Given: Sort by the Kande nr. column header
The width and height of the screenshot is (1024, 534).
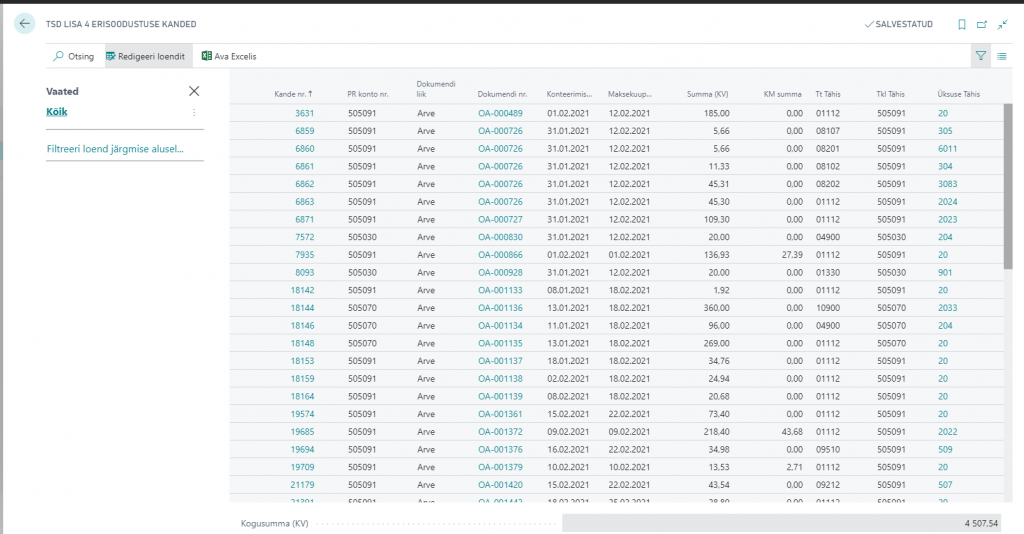Looking at the screenshot, I should (x=293, y=94).
